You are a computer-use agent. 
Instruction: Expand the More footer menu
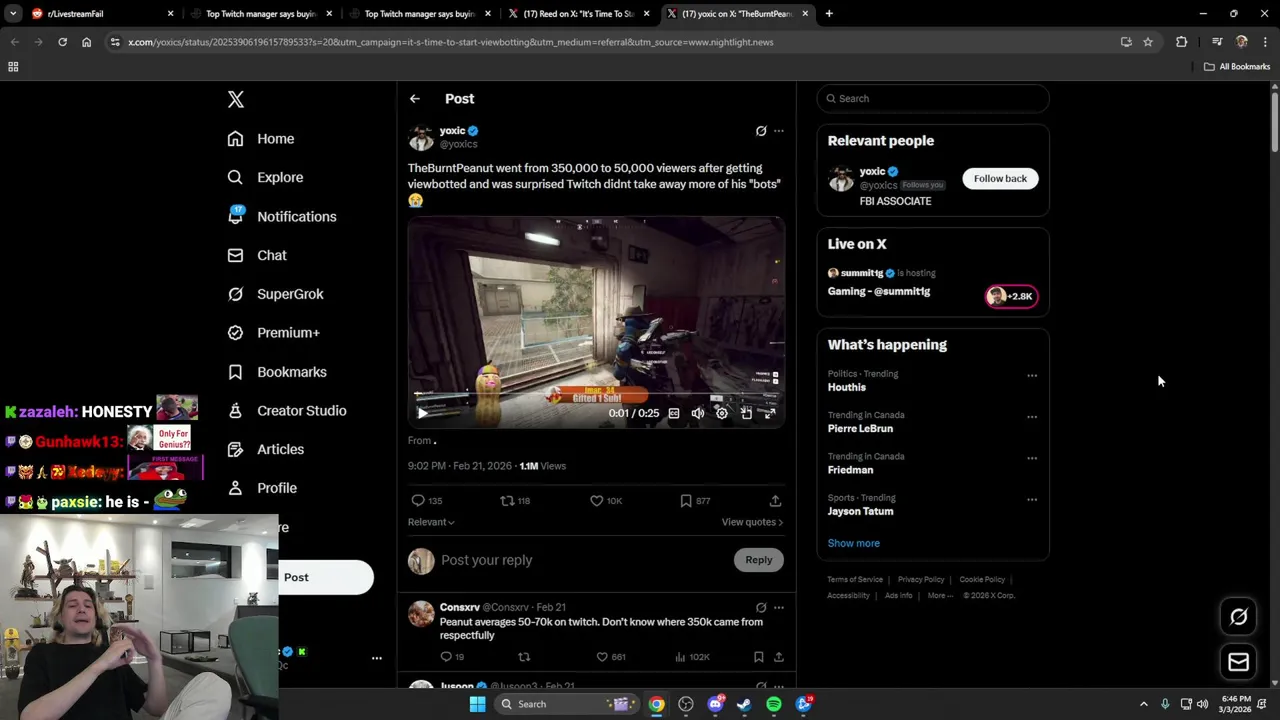[x=940, y=596]
